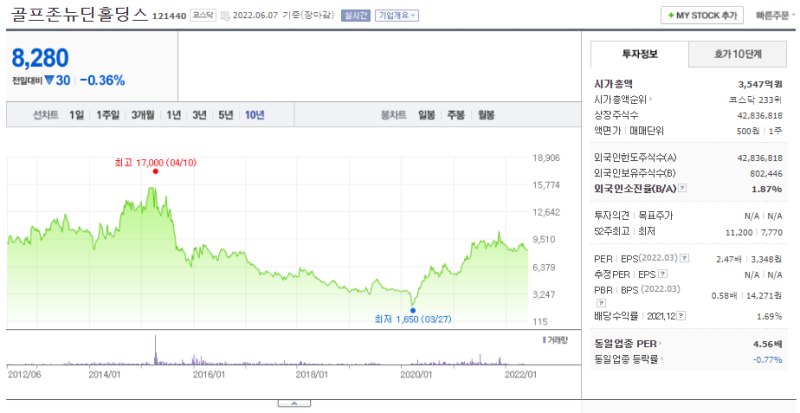Screen dimensions: 800x413
Task: Click the 상장주식수 label
Action: click(616, 115)
